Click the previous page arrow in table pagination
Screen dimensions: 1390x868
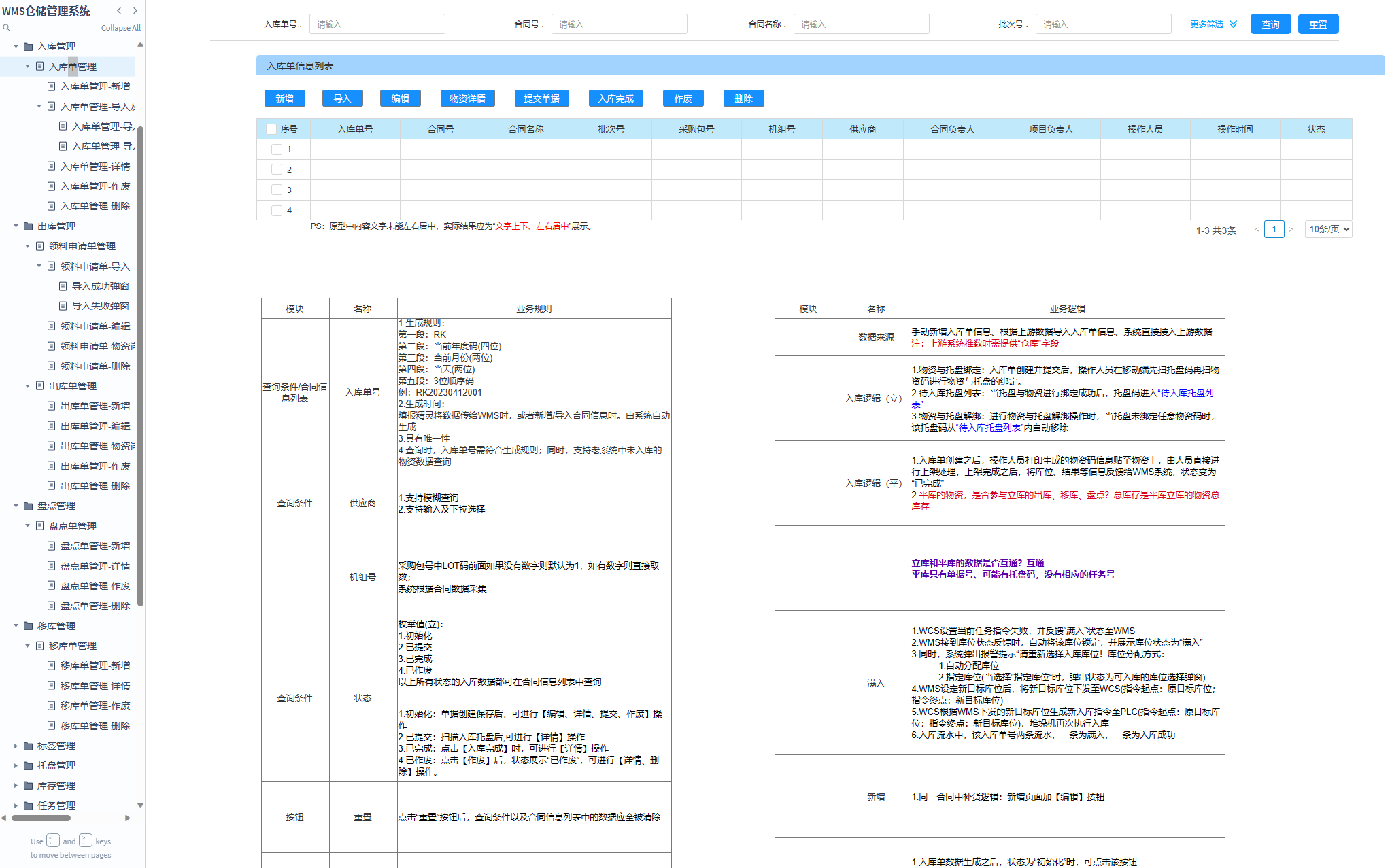pos(1257,230)
